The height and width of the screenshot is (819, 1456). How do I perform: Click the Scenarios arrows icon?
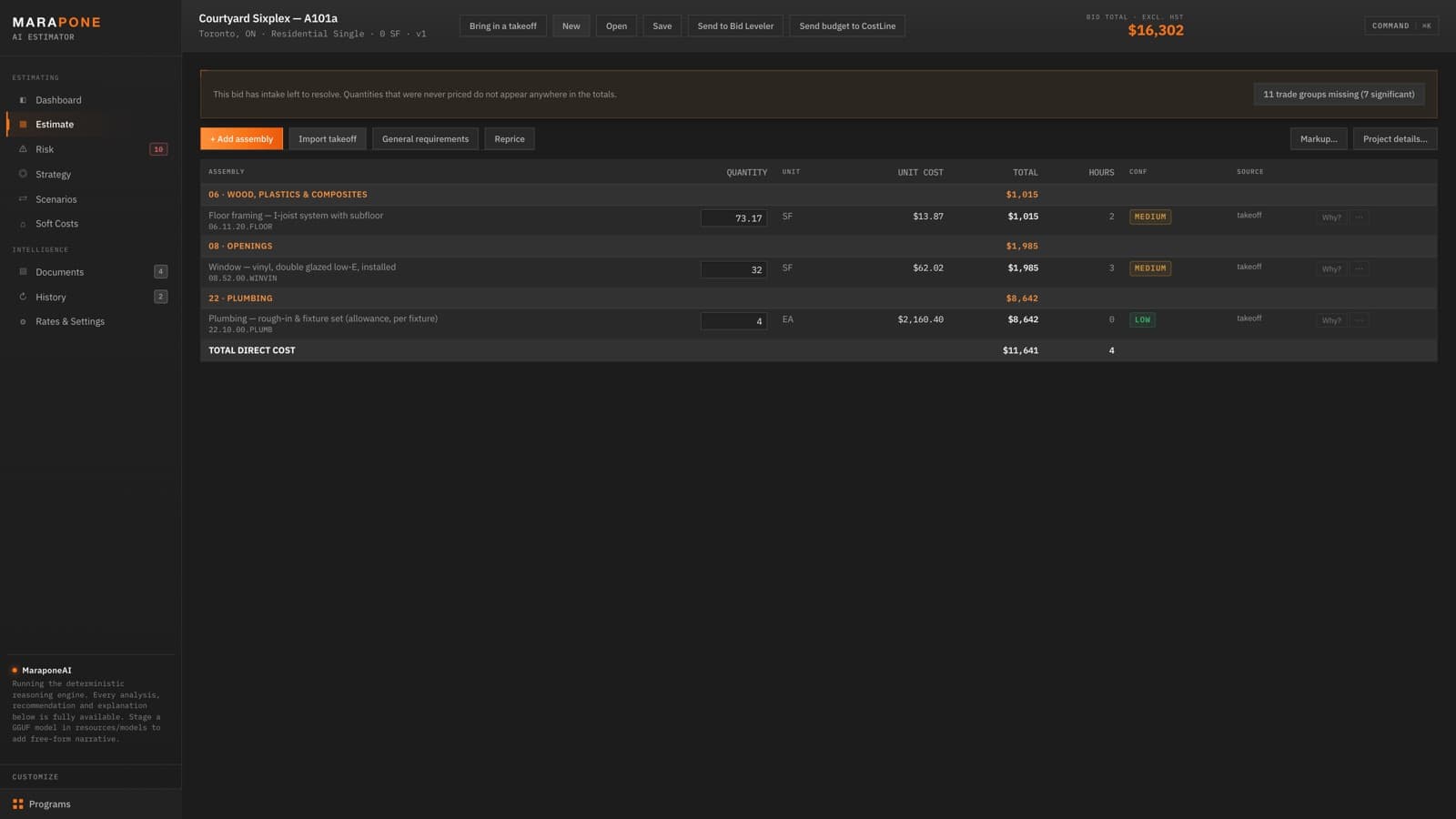(x=23, y=199)
